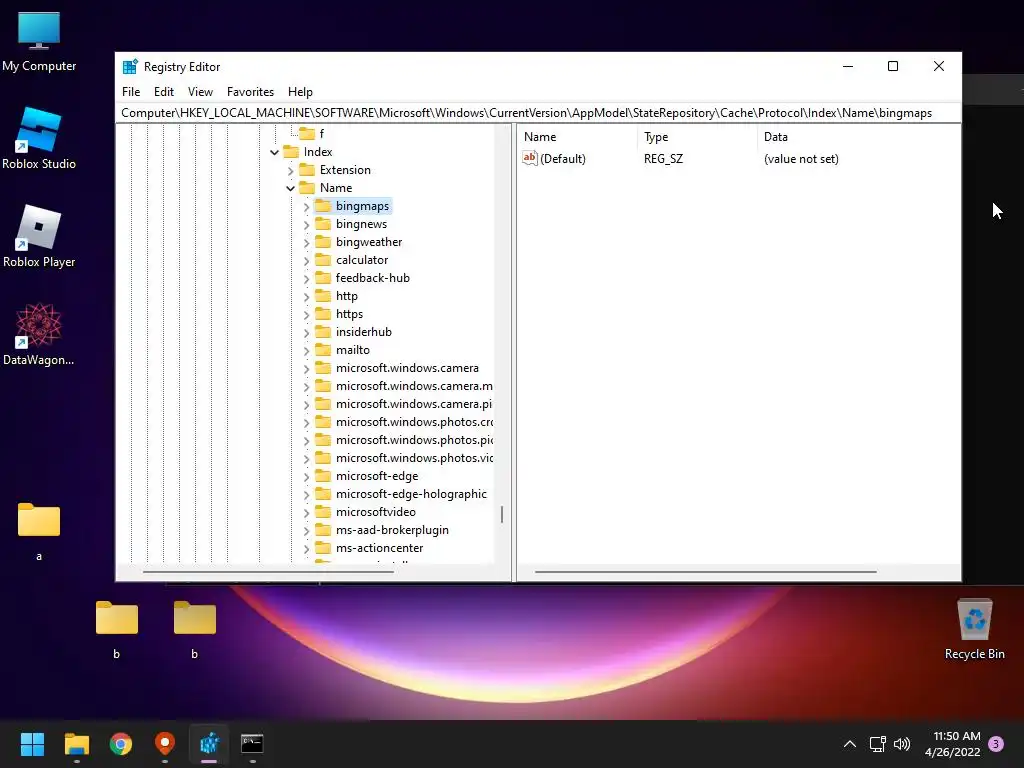
Task: Open the View menu
Action: point(200,92)
